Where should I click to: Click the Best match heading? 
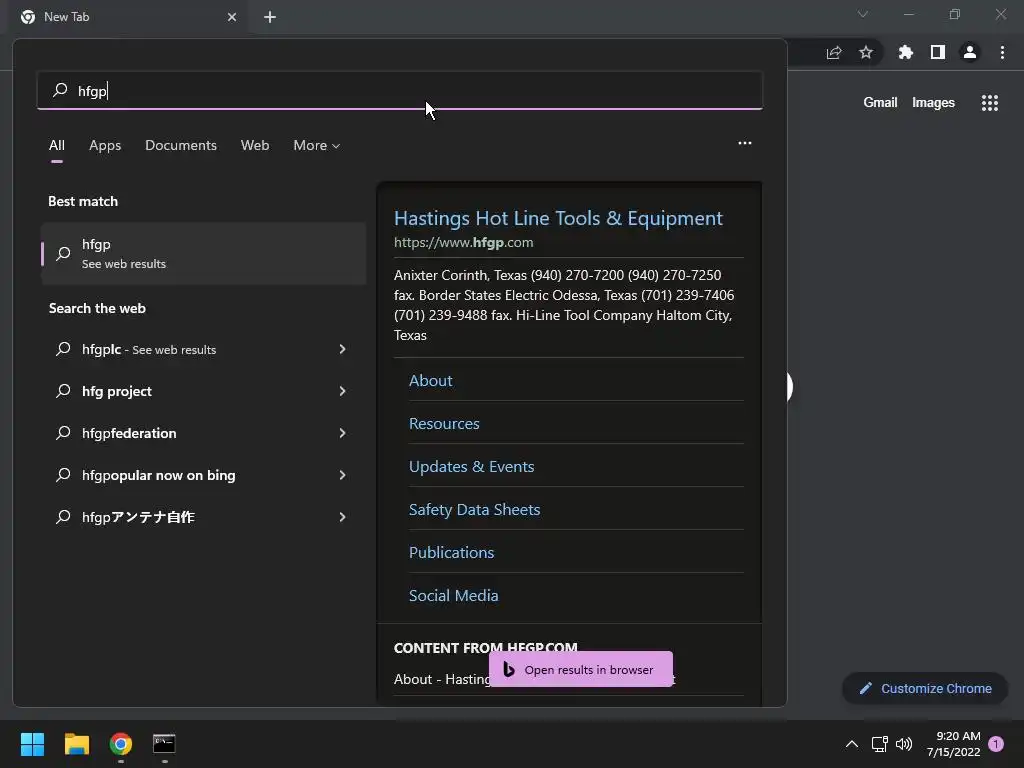(x=83, y=201)
